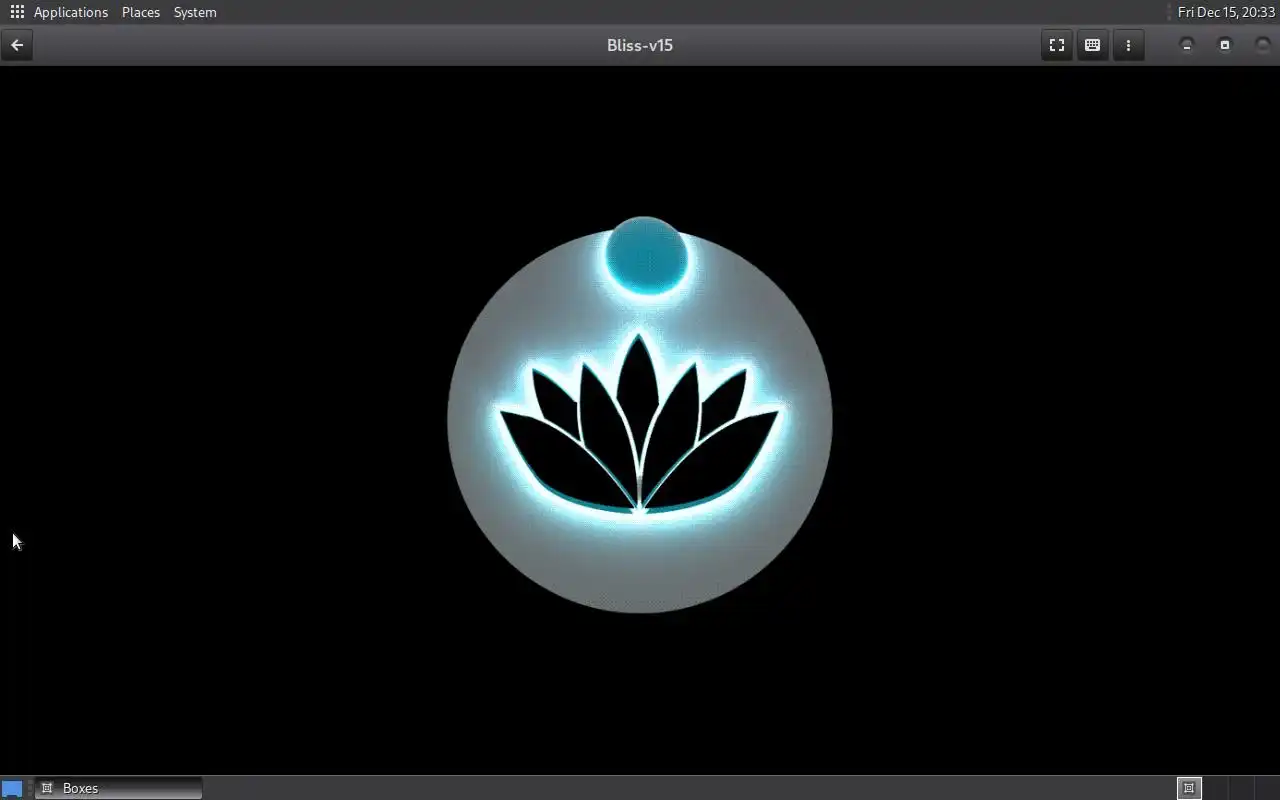
Task: Click the Bliss-v15 window title
Action: (640, 45)
